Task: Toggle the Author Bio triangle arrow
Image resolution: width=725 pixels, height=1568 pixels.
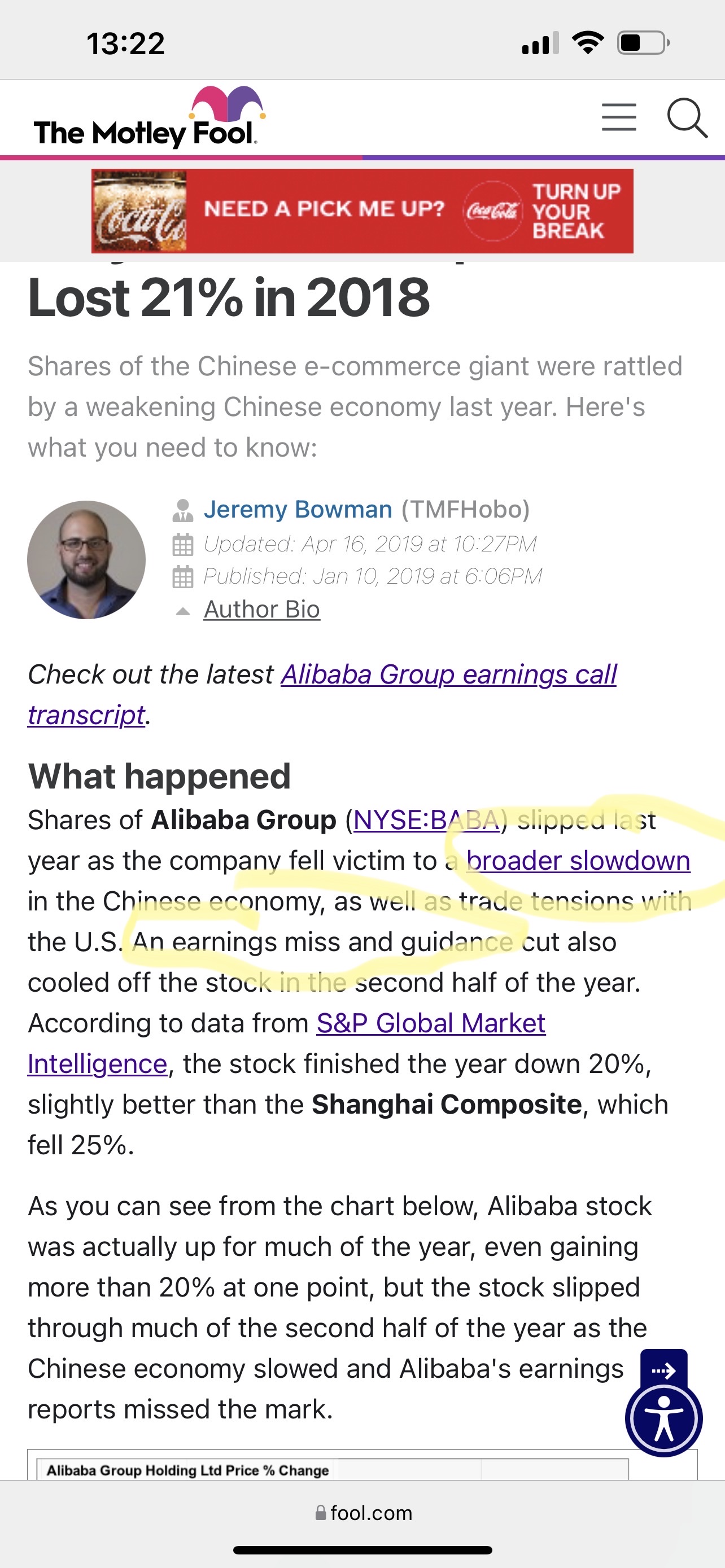Action: click(182, 611)
